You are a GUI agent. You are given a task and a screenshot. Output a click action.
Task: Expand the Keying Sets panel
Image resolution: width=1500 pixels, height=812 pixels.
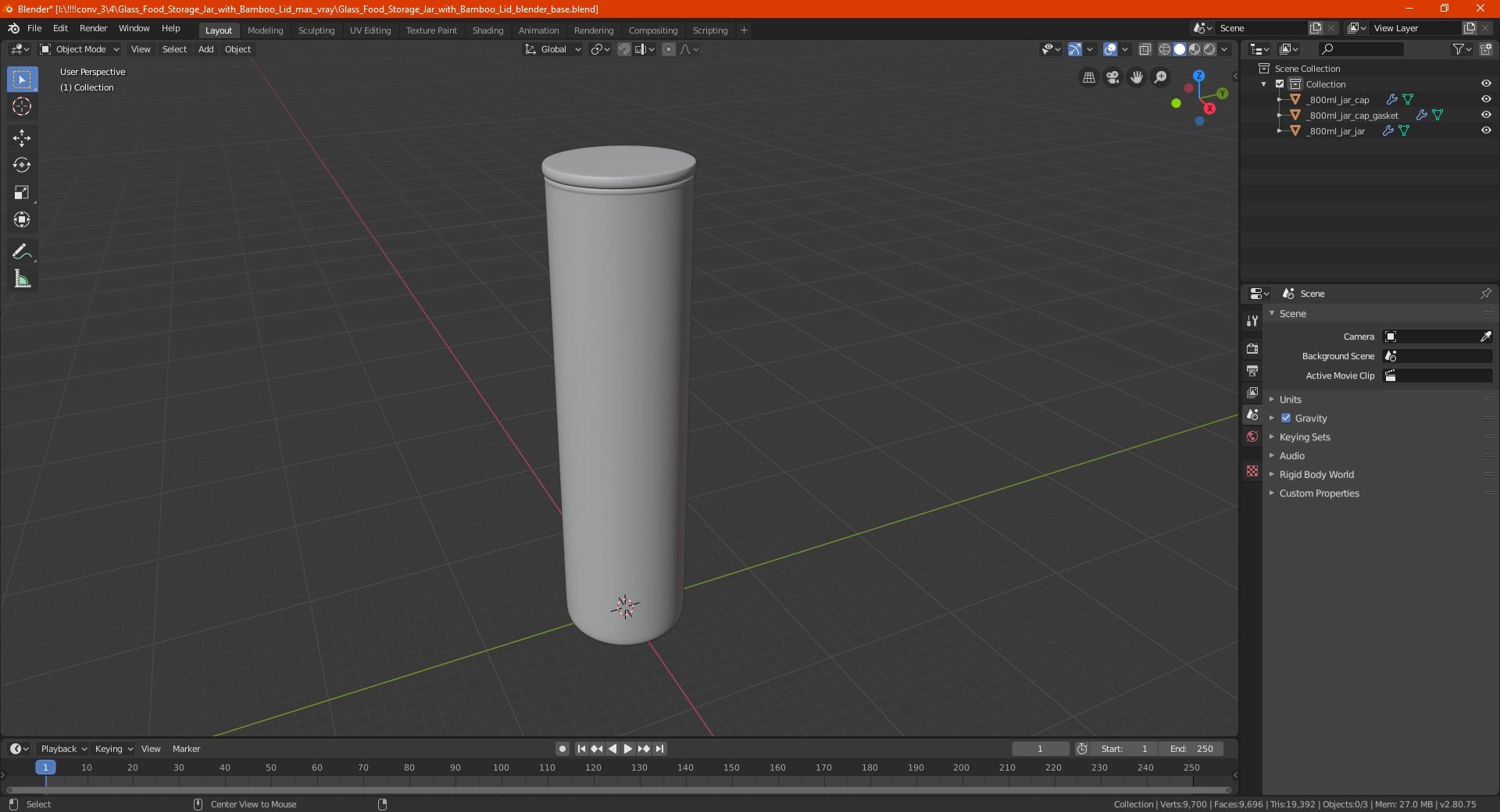click(1304, 437)
